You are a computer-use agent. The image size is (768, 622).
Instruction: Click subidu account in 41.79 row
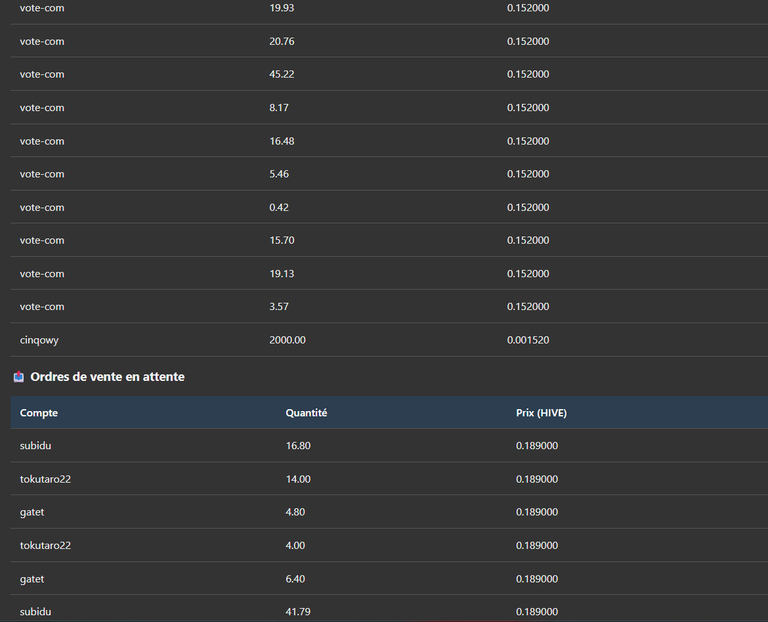(35, 612)
